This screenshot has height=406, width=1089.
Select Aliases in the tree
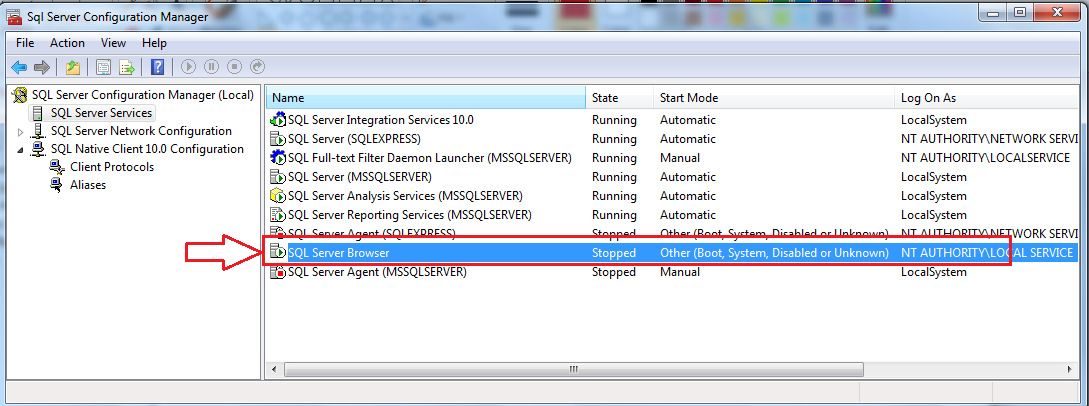coord(88,185)
